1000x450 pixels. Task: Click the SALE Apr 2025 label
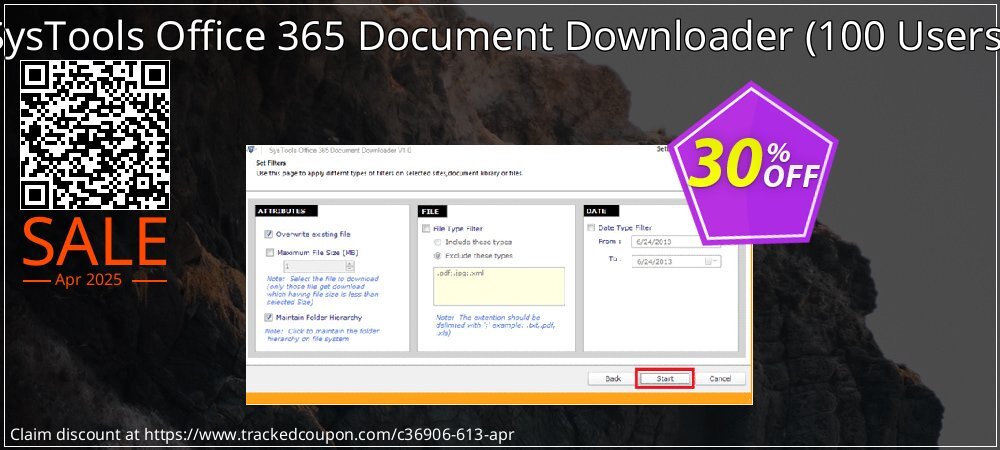pyautogui.click(x=94, y=252)
